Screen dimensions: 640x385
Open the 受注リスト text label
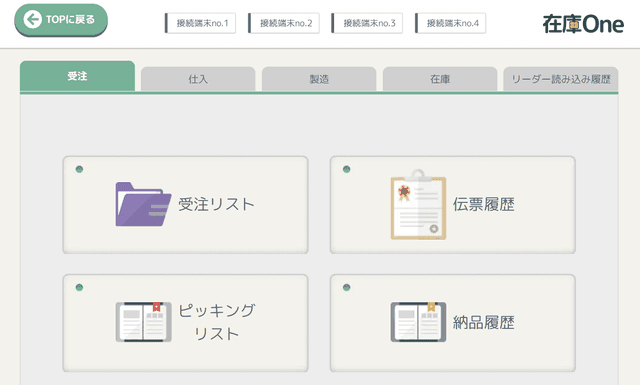point(216,204)
